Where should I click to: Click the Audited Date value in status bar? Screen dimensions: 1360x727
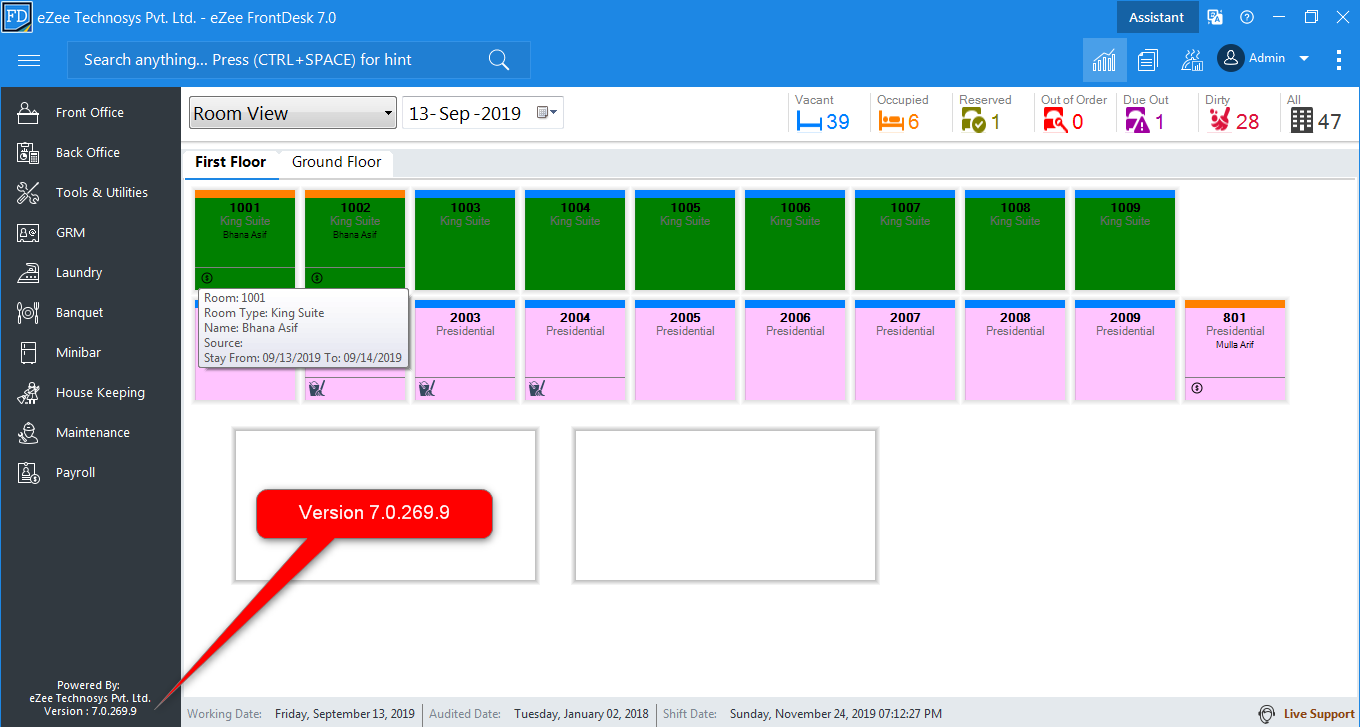coord(581,714)
